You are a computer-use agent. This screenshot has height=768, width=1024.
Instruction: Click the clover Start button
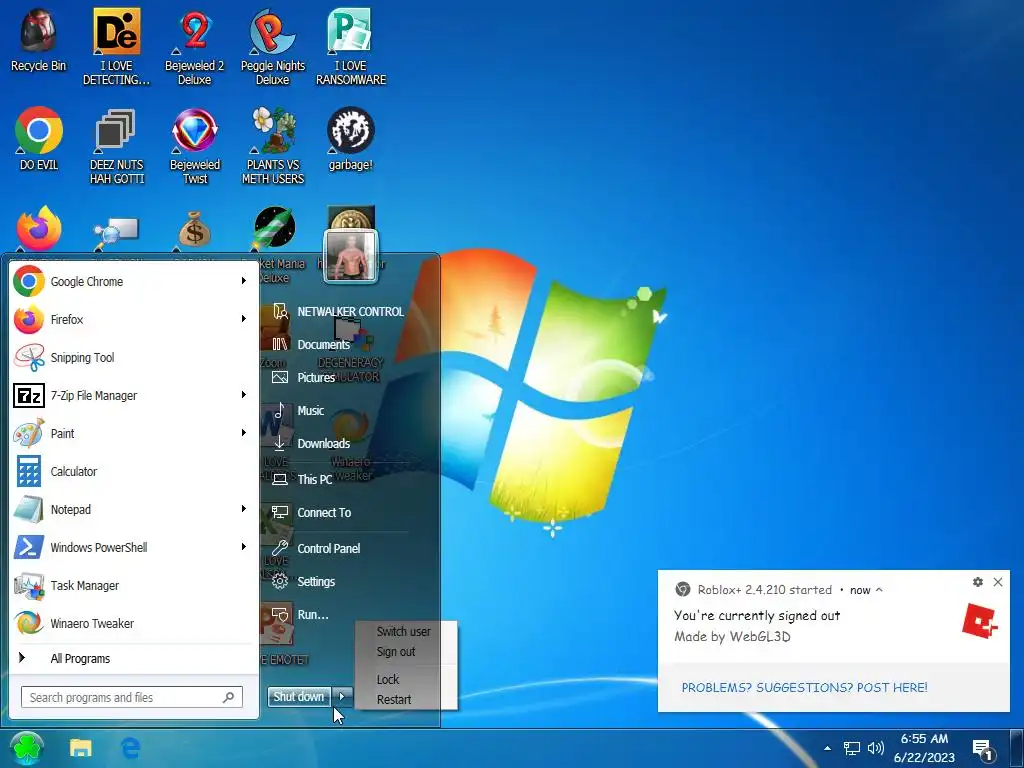click(x=27, y=748)
